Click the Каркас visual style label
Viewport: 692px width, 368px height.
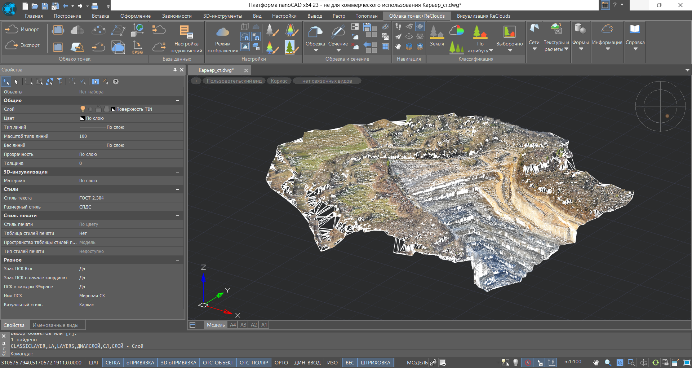(279, 81)
